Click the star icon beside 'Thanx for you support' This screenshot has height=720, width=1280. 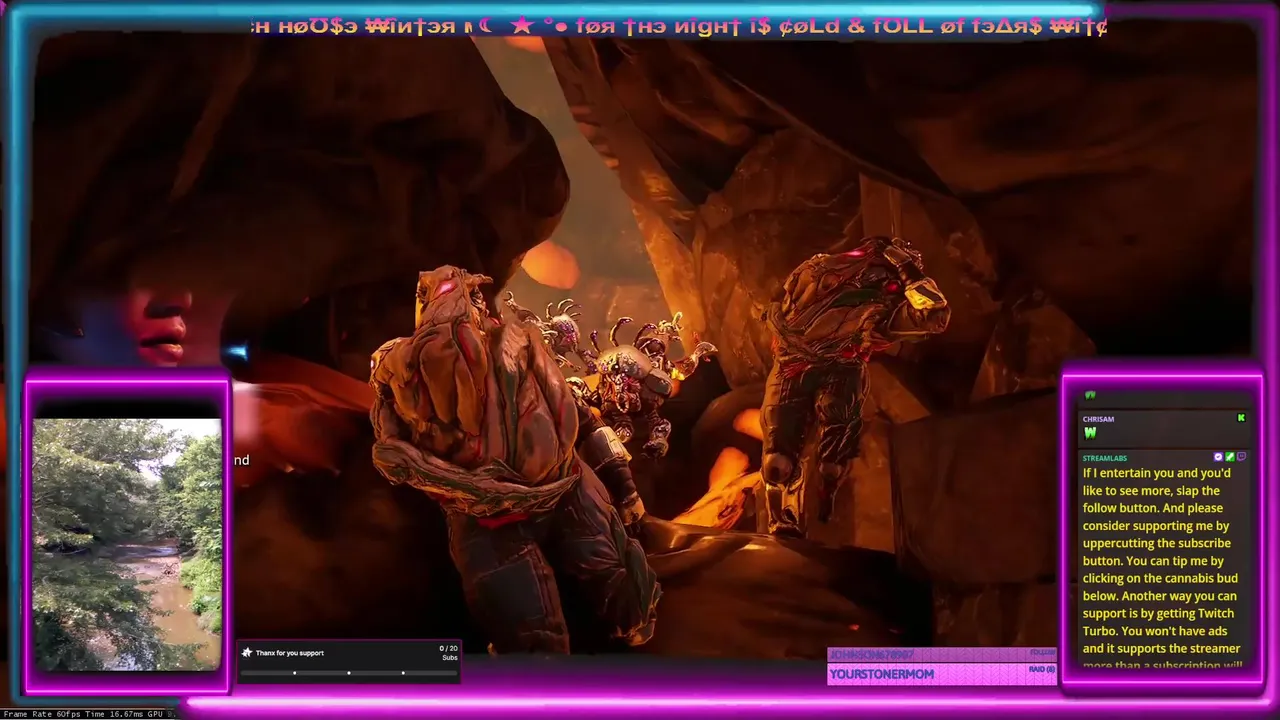click(247, 653)
